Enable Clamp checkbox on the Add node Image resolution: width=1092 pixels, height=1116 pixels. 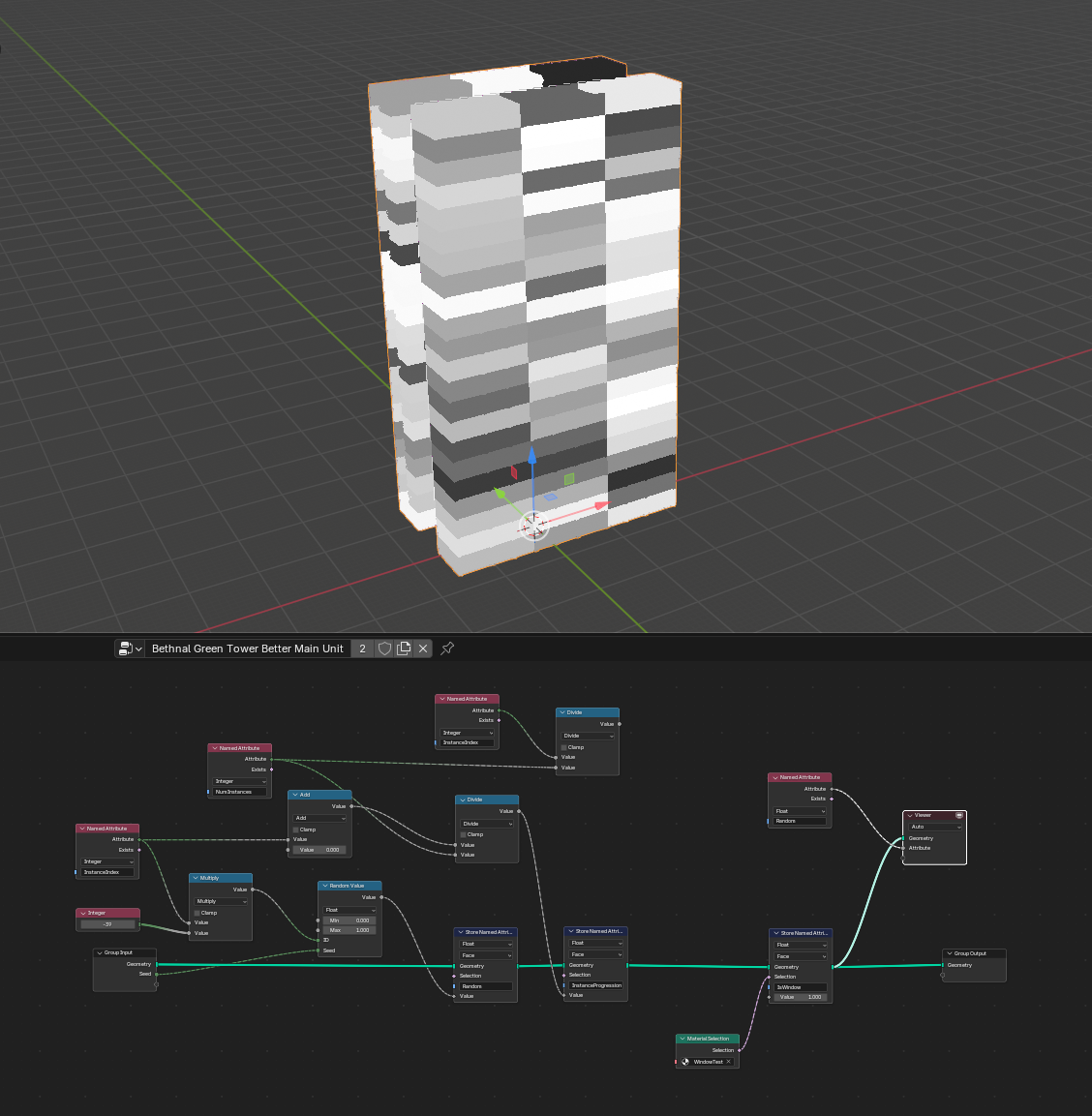296,829
